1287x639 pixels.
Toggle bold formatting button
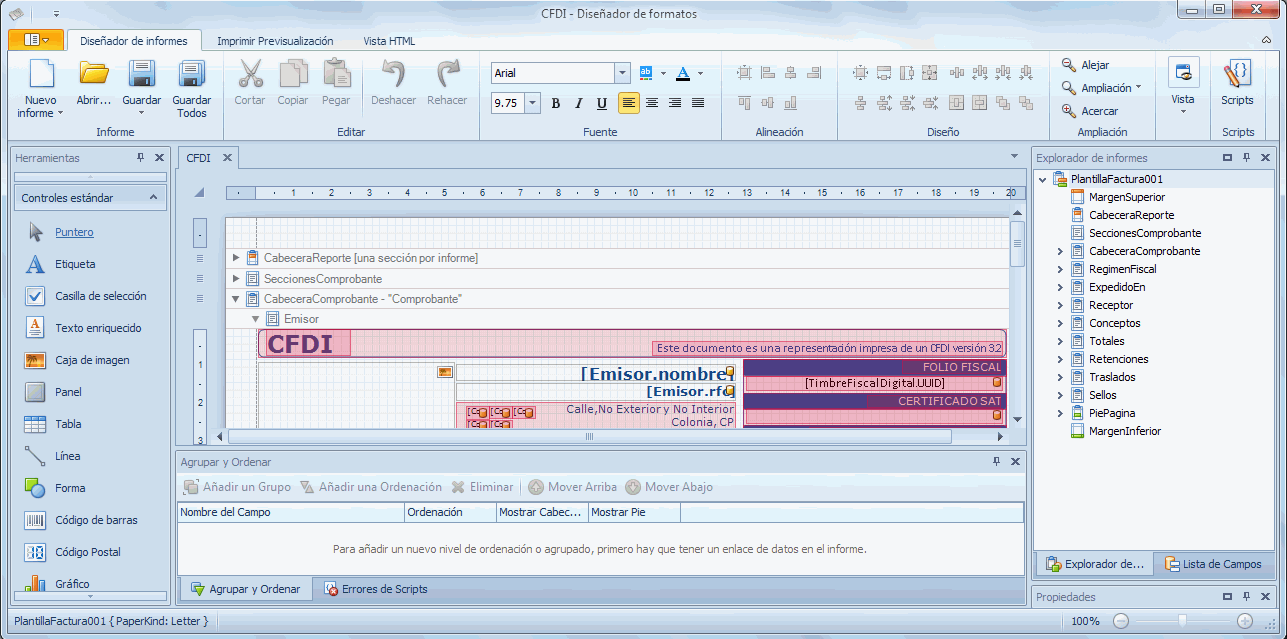(556, 103)
